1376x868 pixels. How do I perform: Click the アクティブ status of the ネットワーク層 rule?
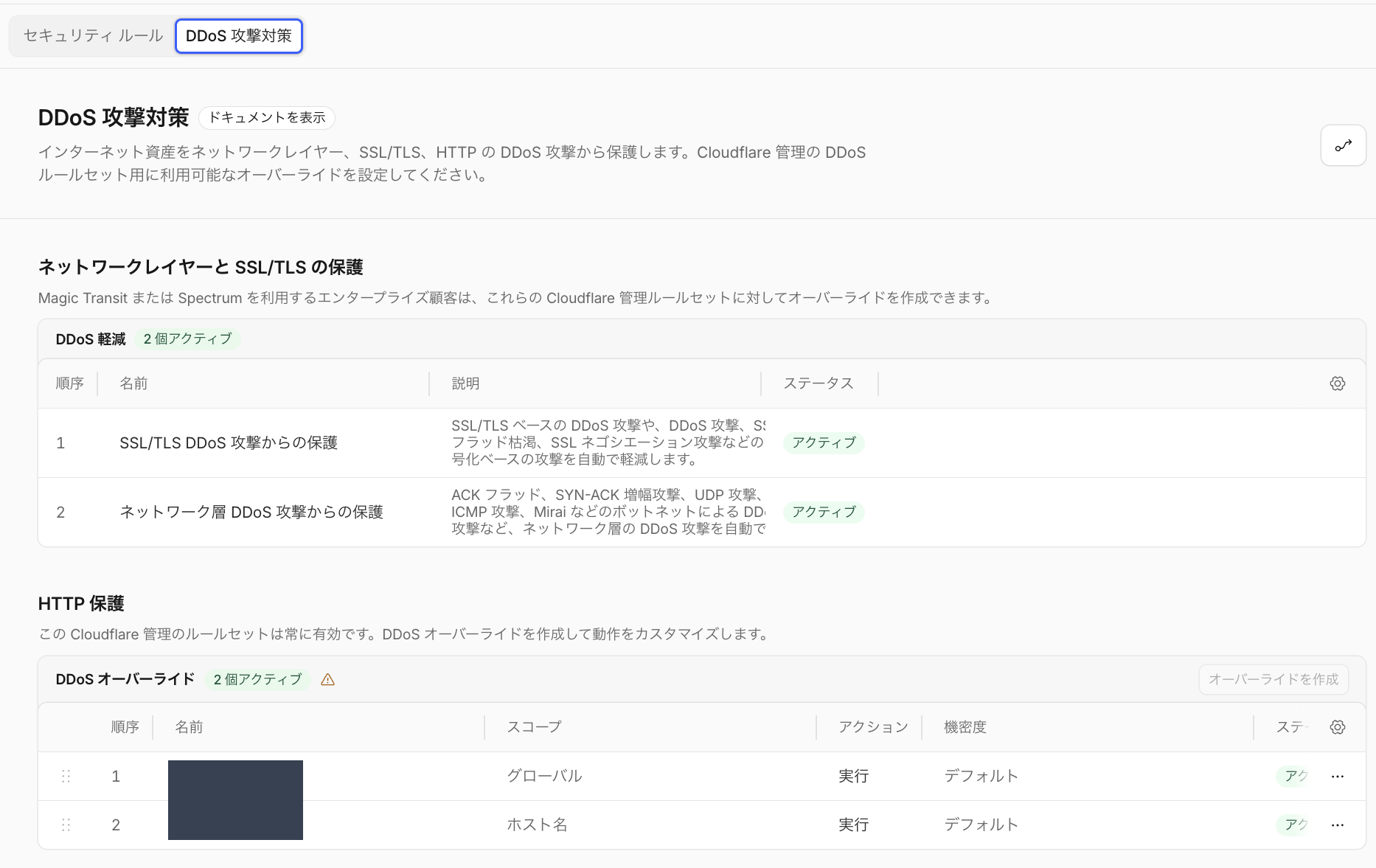pos(824,512)
